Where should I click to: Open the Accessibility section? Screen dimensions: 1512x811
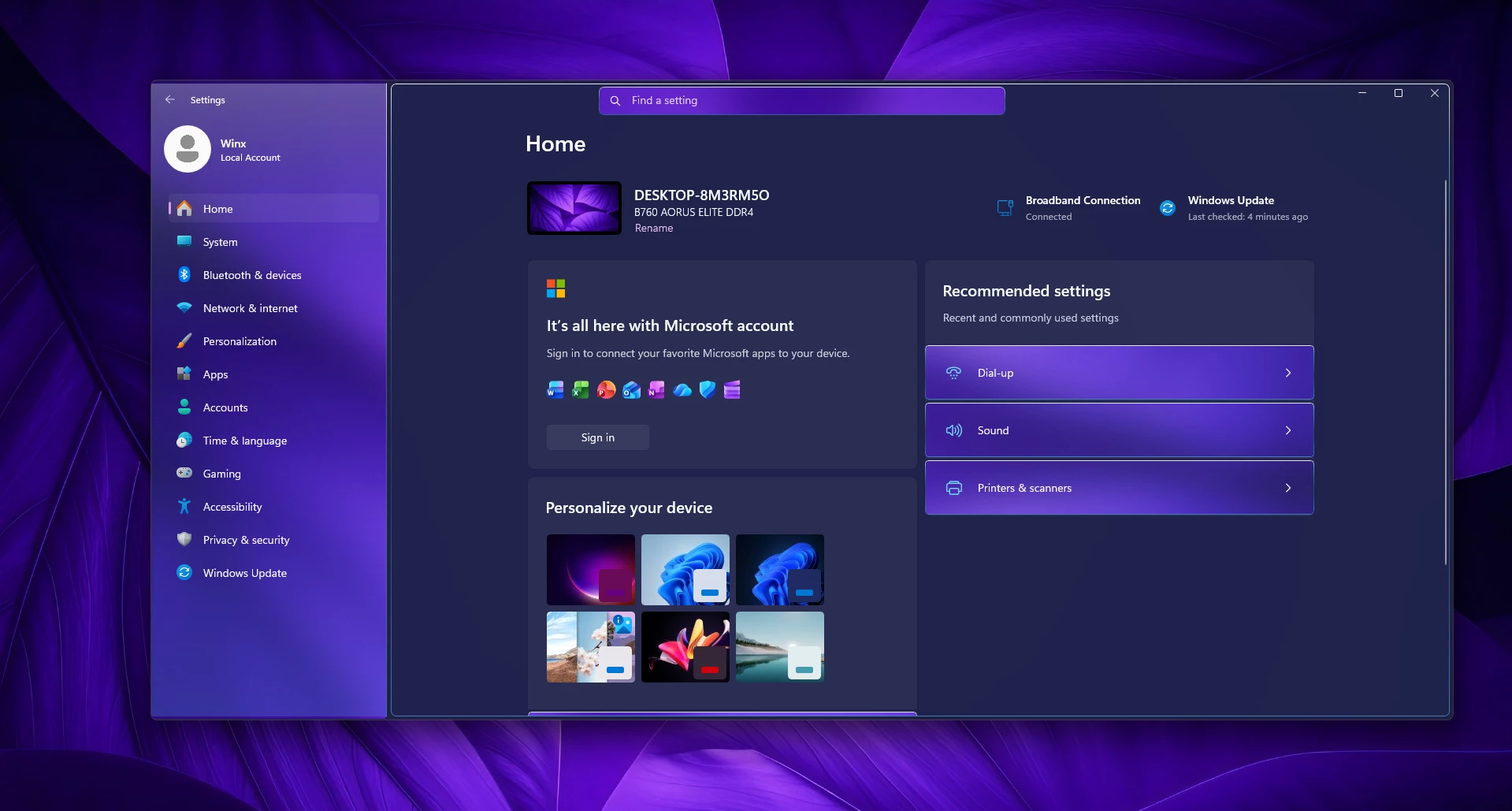pos(273,507)
